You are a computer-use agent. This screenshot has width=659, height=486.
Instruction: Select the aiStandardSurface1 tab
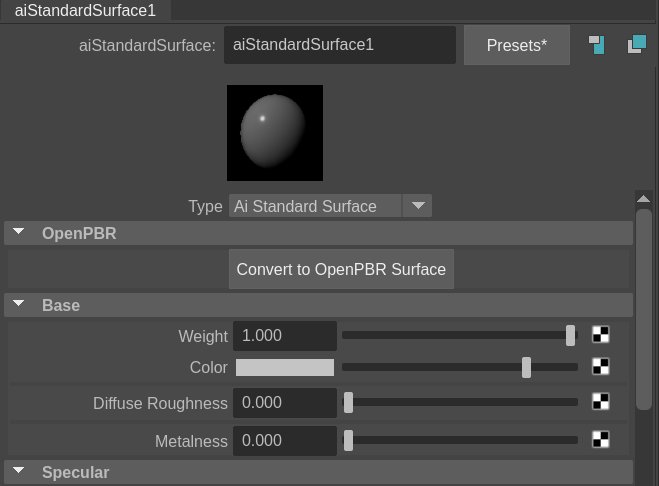tap(85, 10)
